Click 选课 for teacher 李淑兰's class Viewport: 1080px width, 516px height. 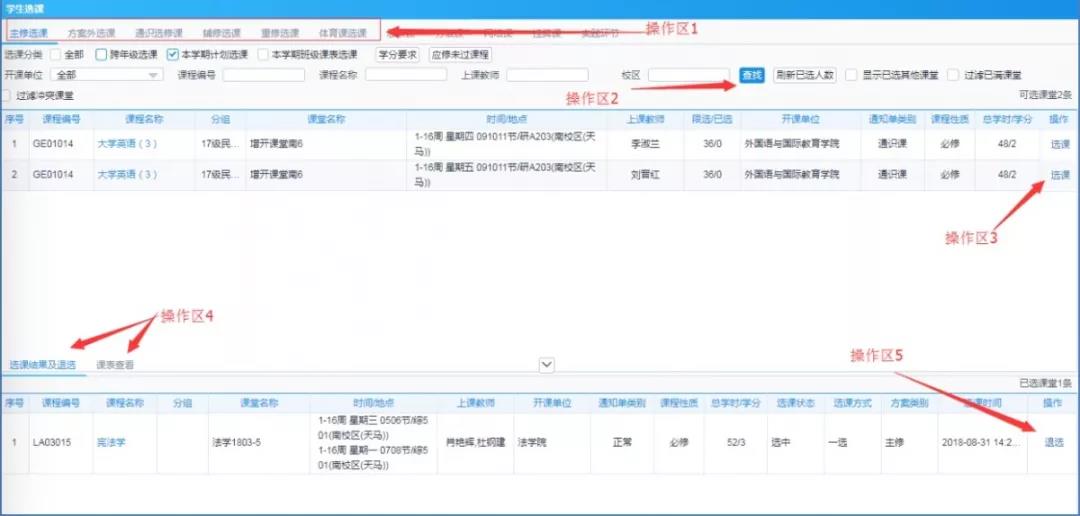coord(1059,144)
